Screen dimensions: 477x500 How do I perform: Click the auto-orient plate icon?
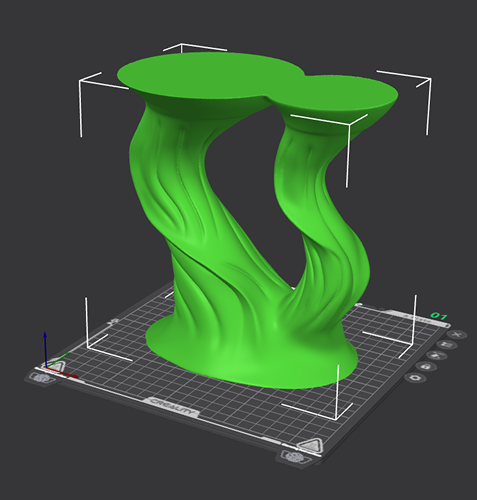tap(447, 345)
